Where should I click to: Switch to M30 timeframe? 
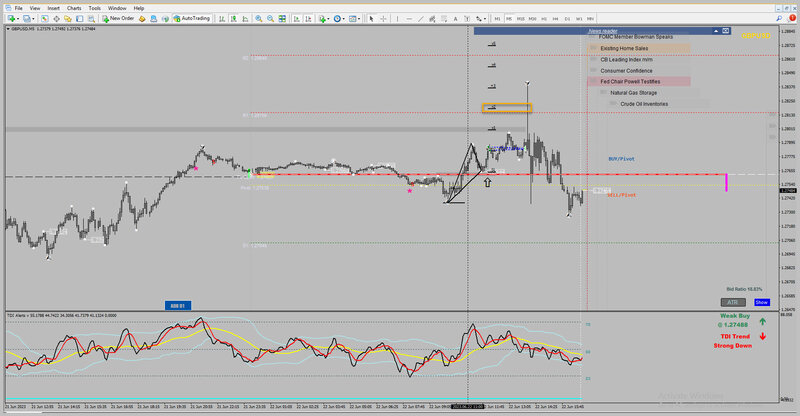tap(533, 18)
